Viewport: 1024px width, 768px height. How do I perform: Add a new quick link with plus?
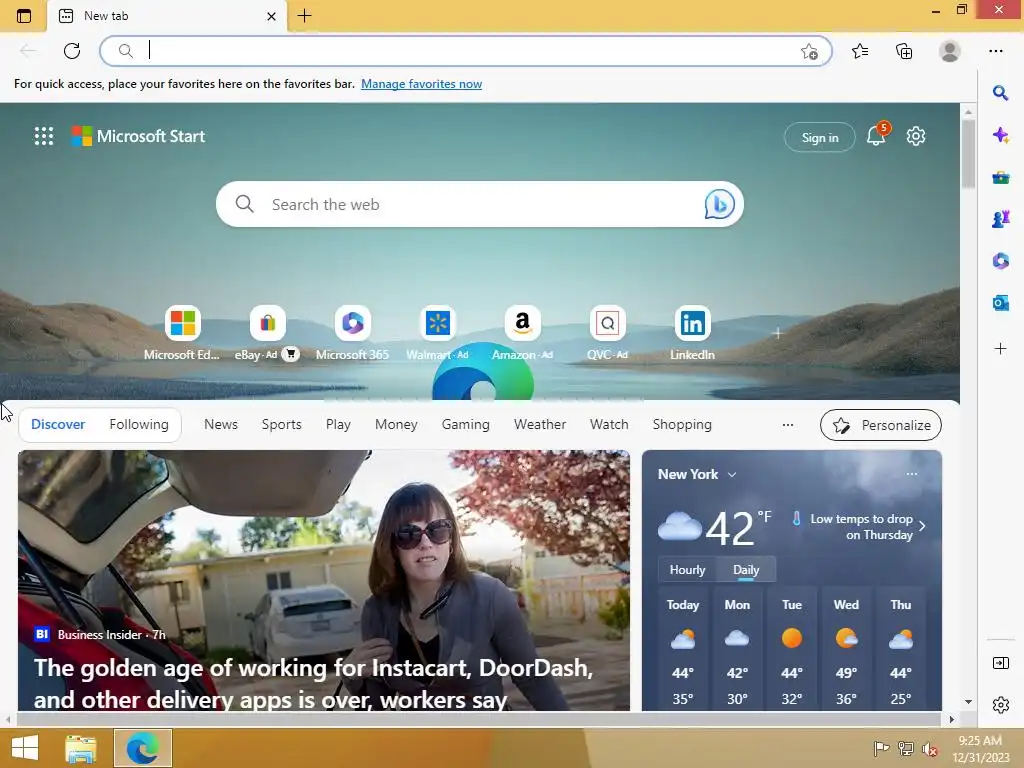click(x=777, y=334)
